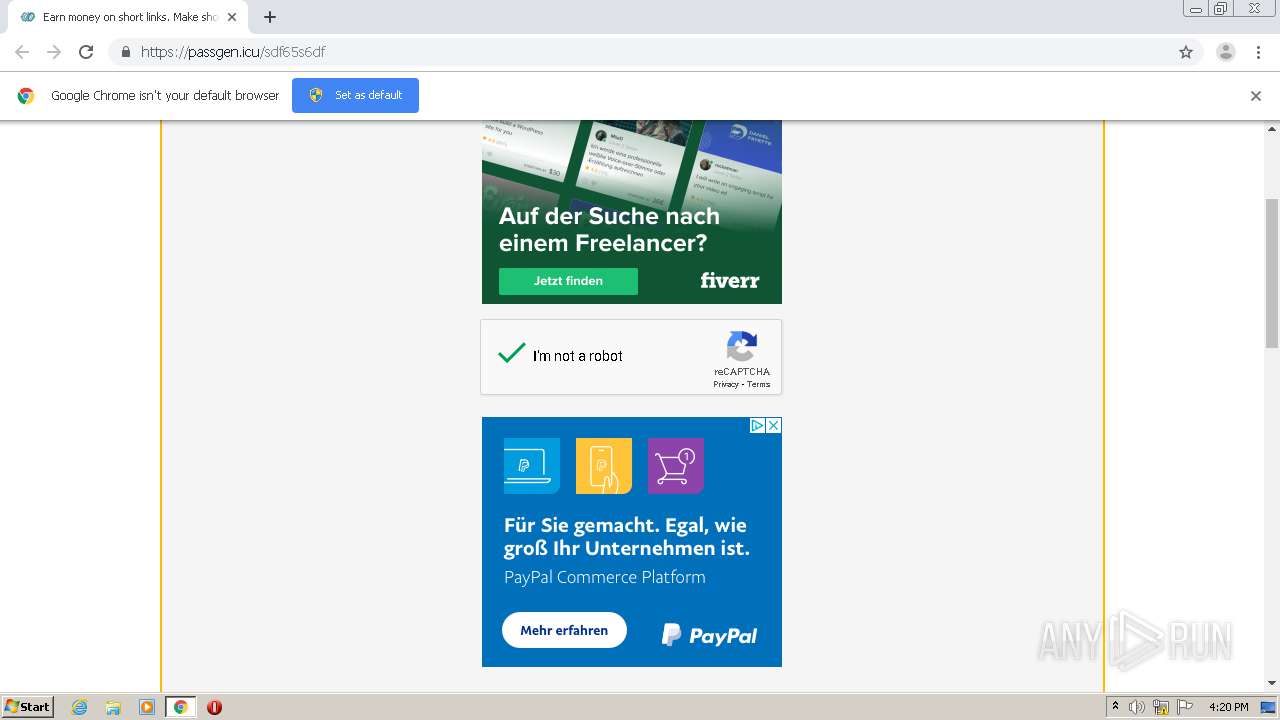
Task: Click the browser forward arrow
Action: coord(54,52)
